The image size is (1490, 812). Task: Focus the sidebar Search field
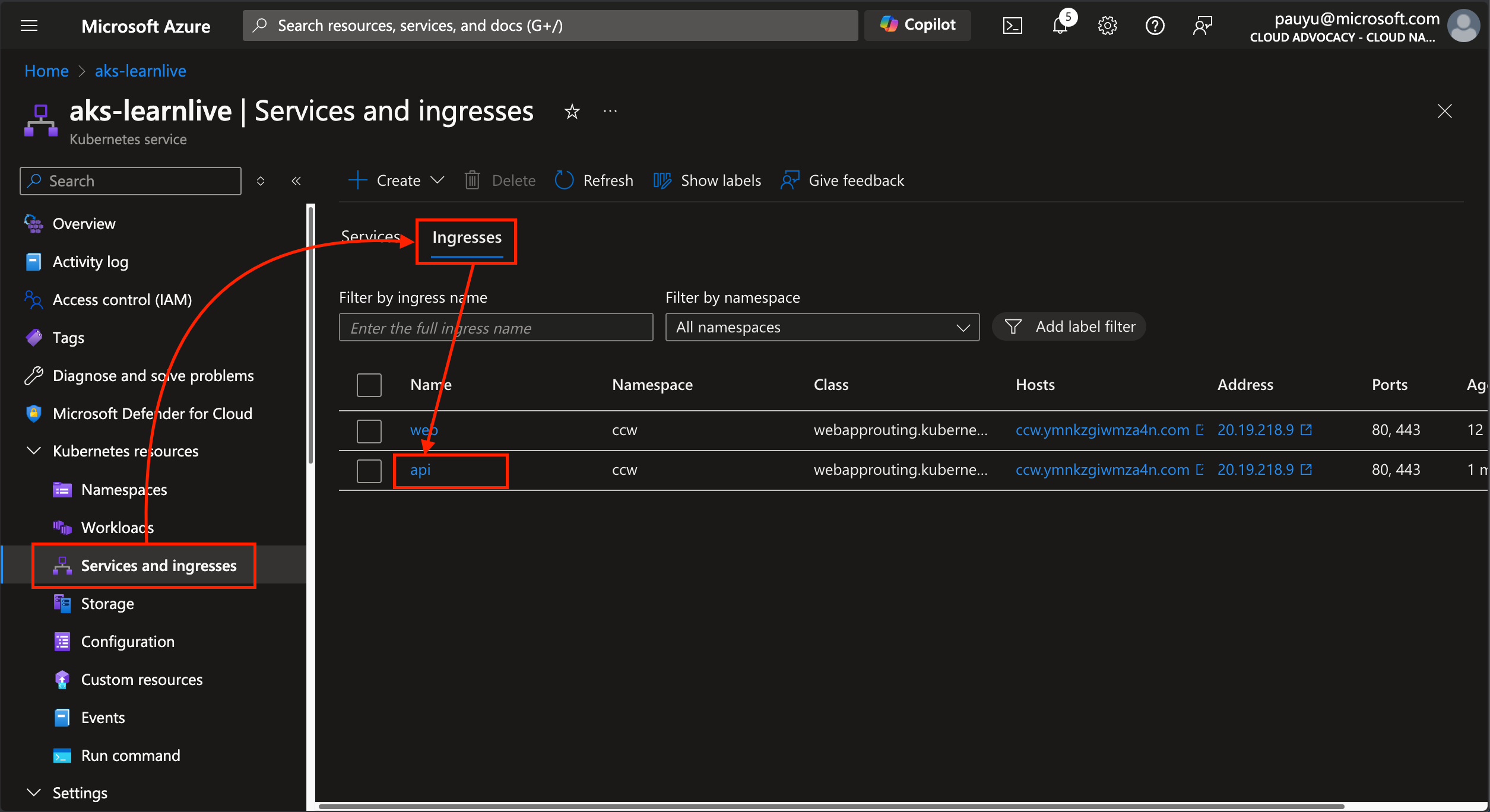[x=131, y=181]
